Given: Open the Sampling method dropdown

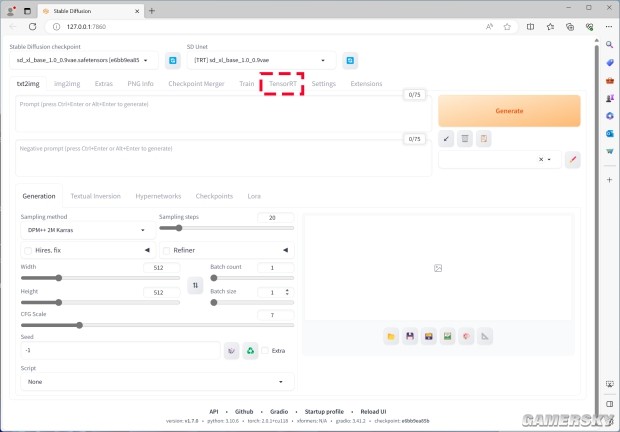Looking at the screenshot, I should pyautogui.click(x=87, y=230).
